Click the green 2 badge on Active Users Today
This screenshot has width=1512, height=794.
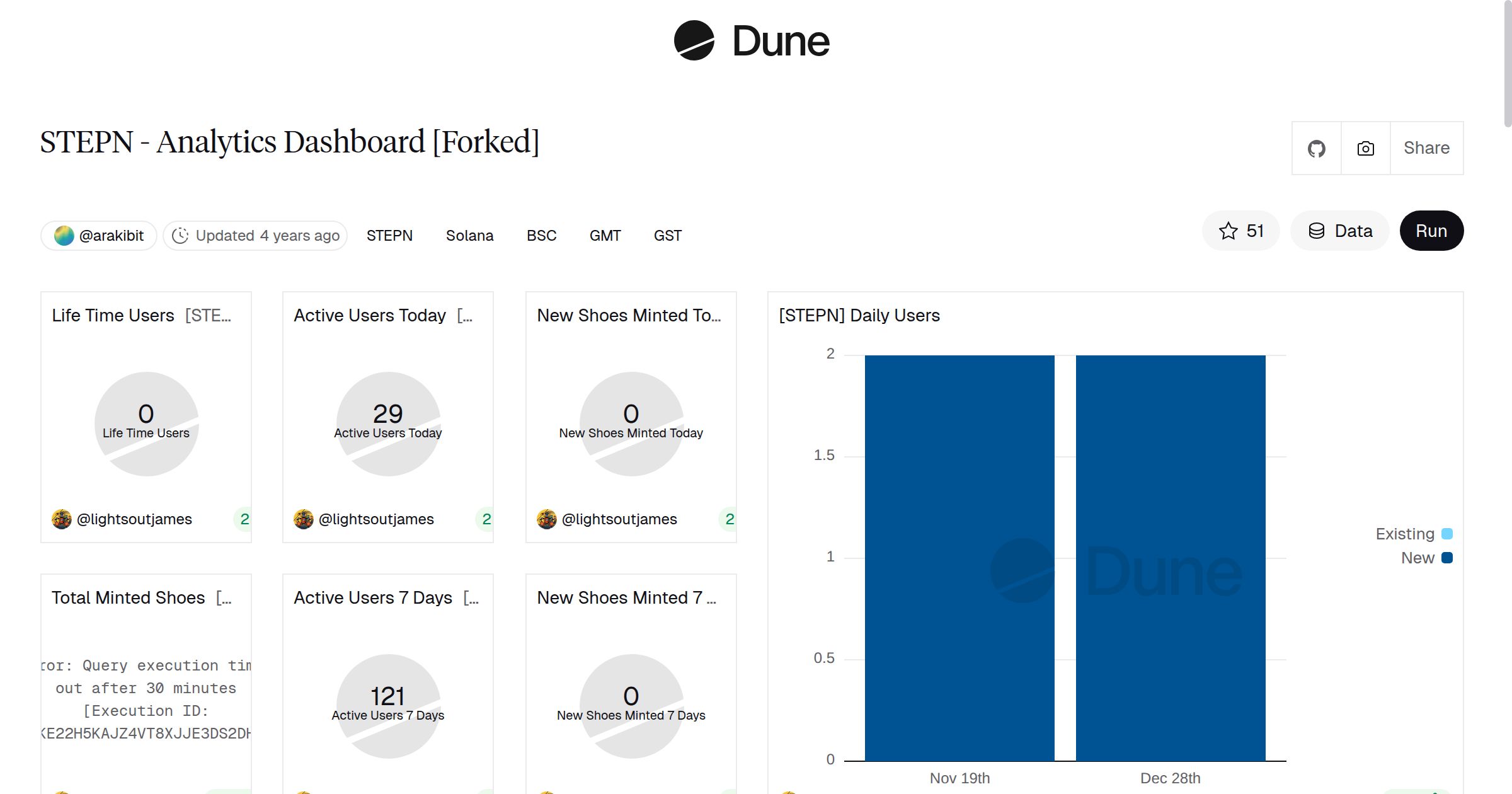click(x=486, y=519)
